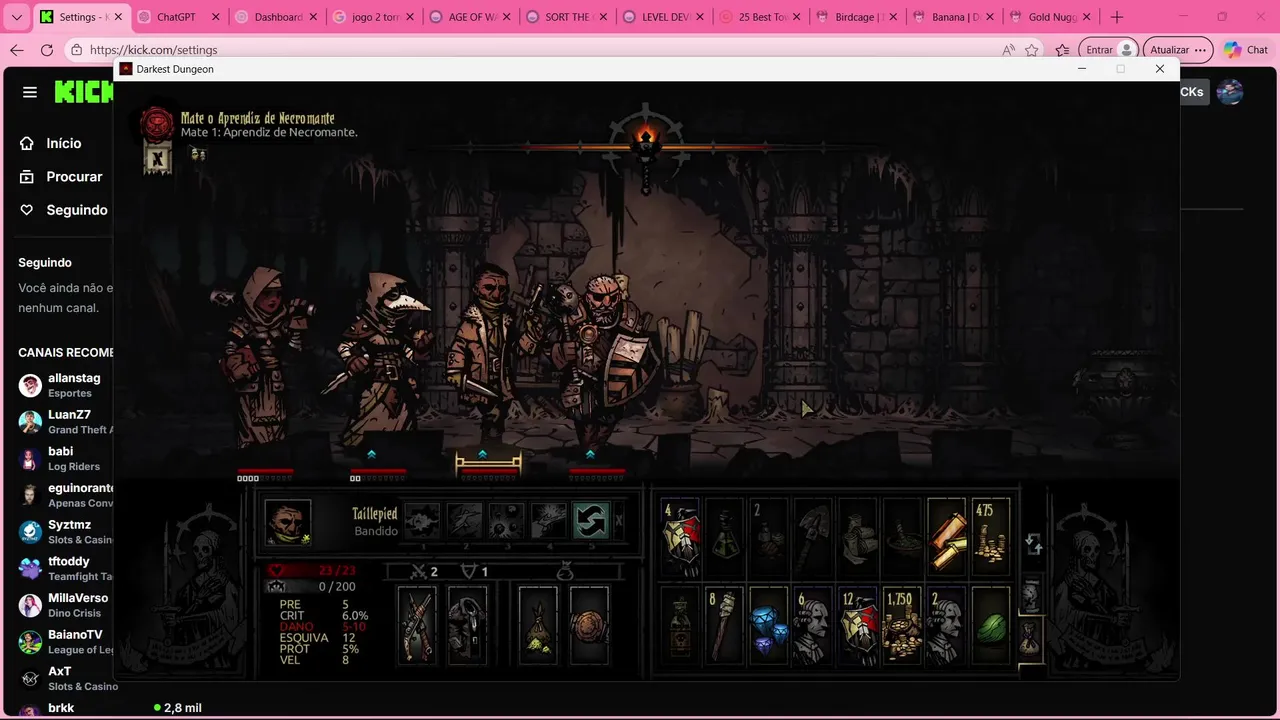Select the Plague Doctor hero
The image size is (1280, 720).
382,357
